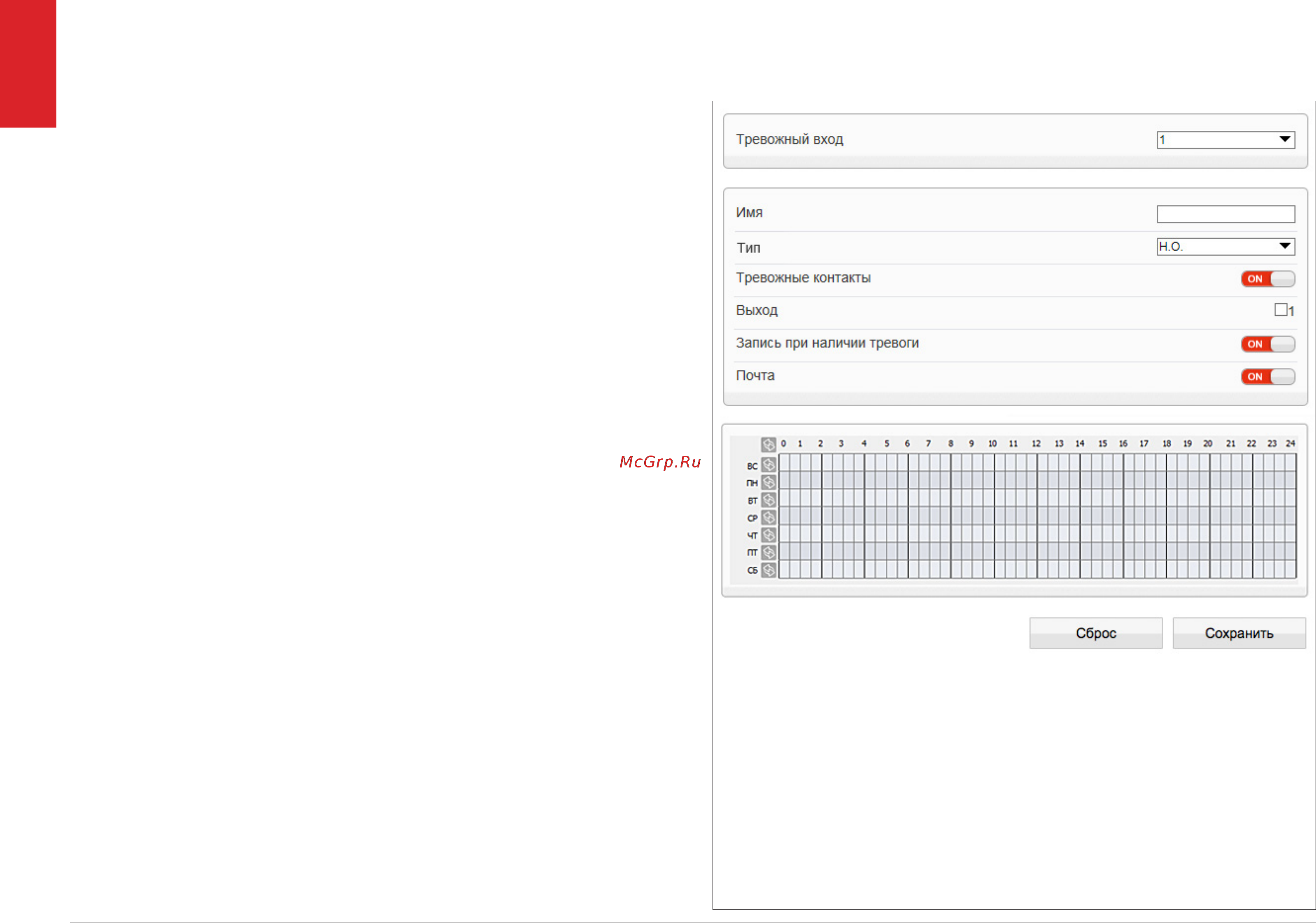Toggle the Почта switch

(1268, 377)
